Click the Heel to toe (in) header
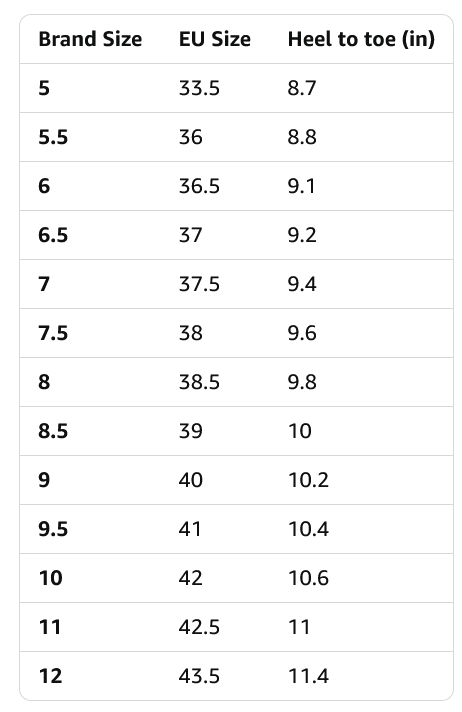 (361, 39)
